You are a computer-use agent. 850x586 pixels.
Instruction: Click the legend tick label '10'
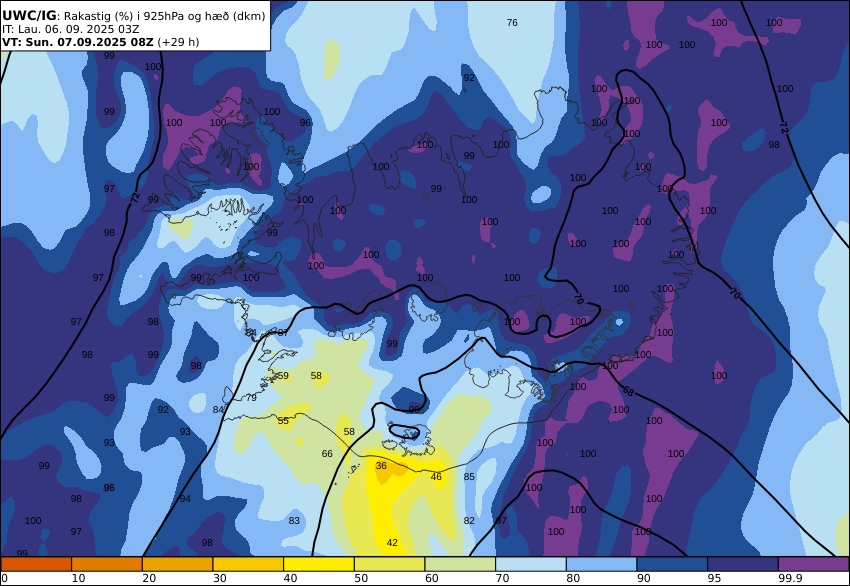pyautogui.click(x=78, y=578)
